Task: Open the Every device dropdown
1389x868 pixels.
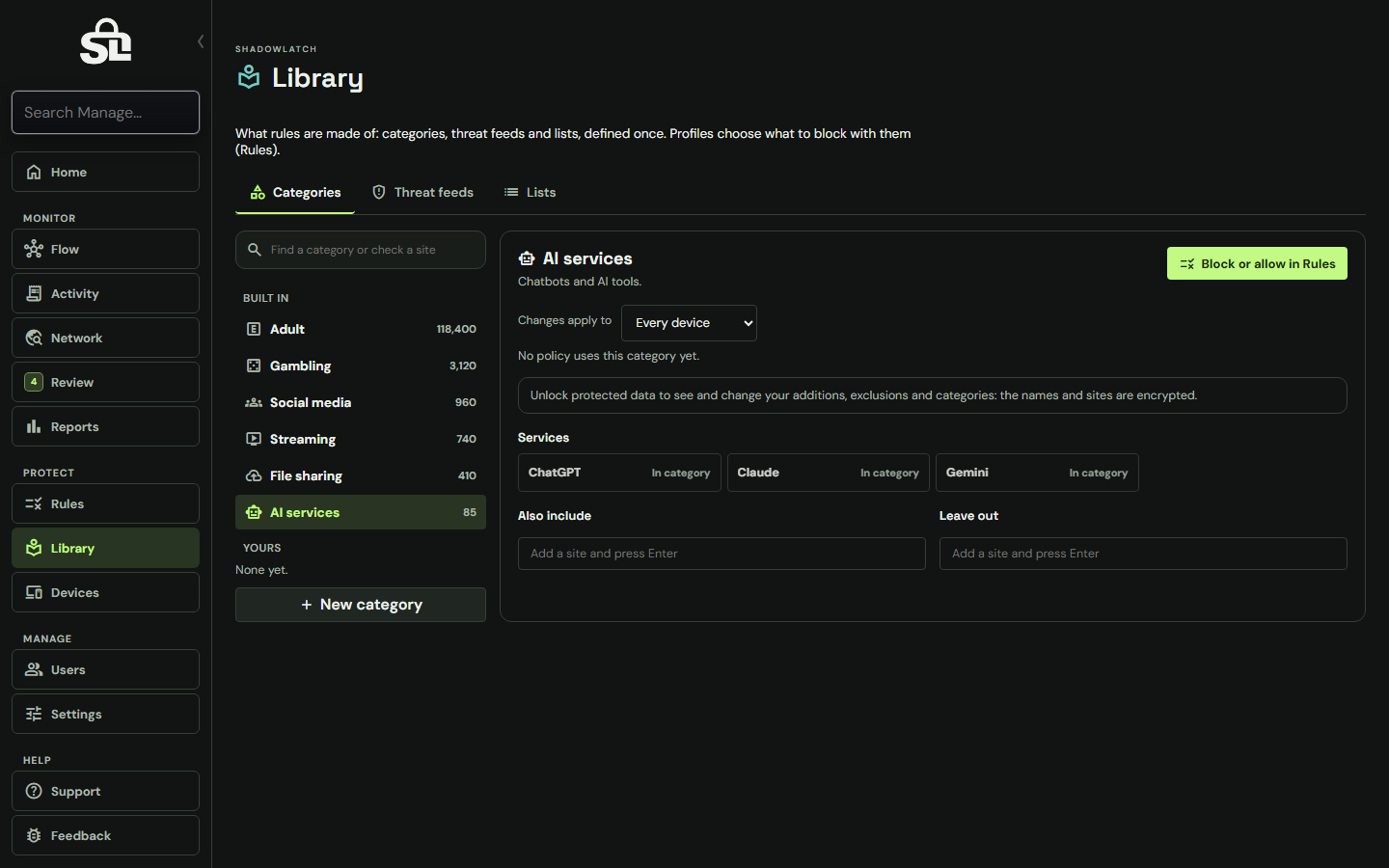Action: 689,323
